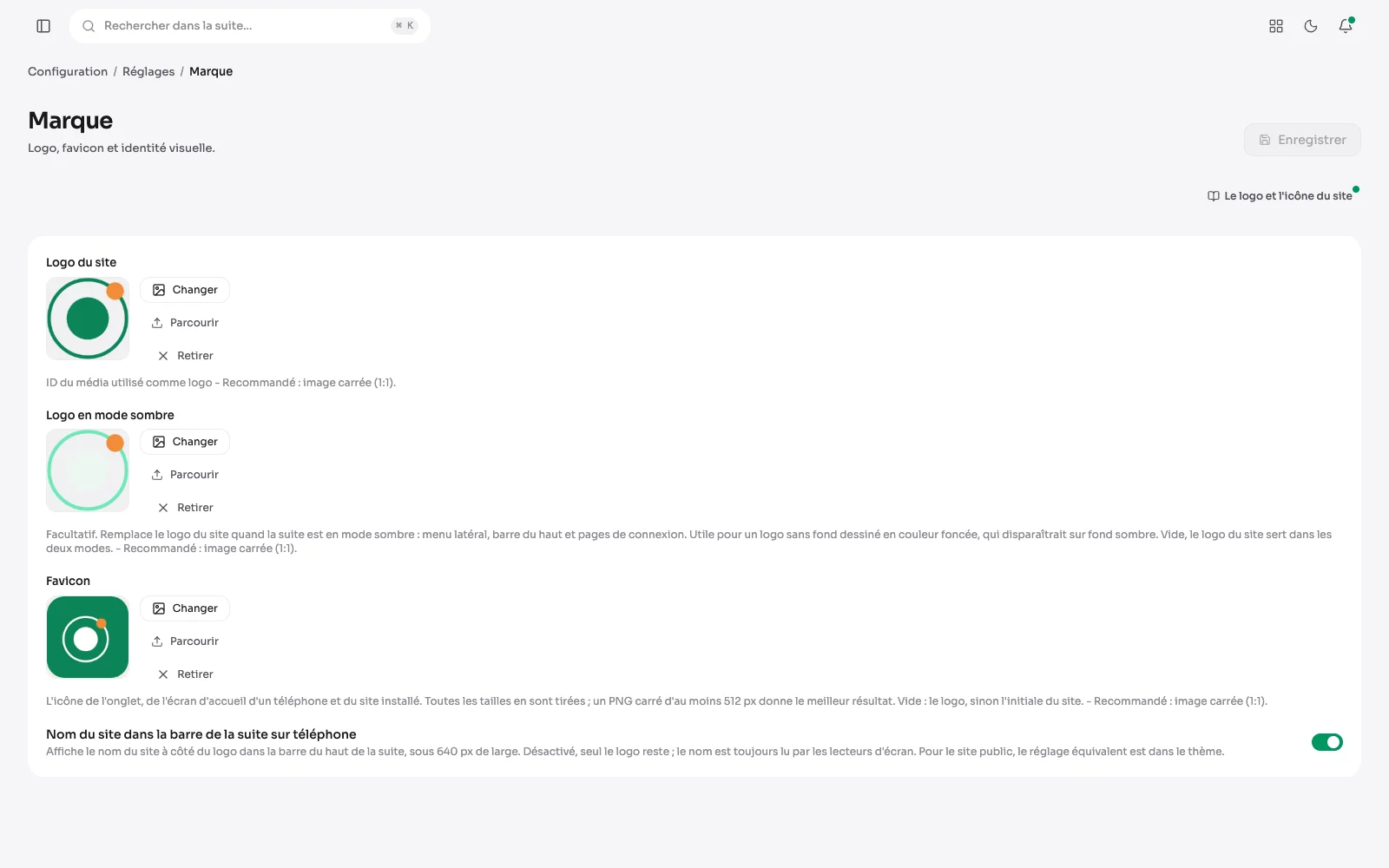The height and width of the screenshot is (868, 1389).
Task: Click the Favicon green thumbnail
Action: click(x=88, y=637)
